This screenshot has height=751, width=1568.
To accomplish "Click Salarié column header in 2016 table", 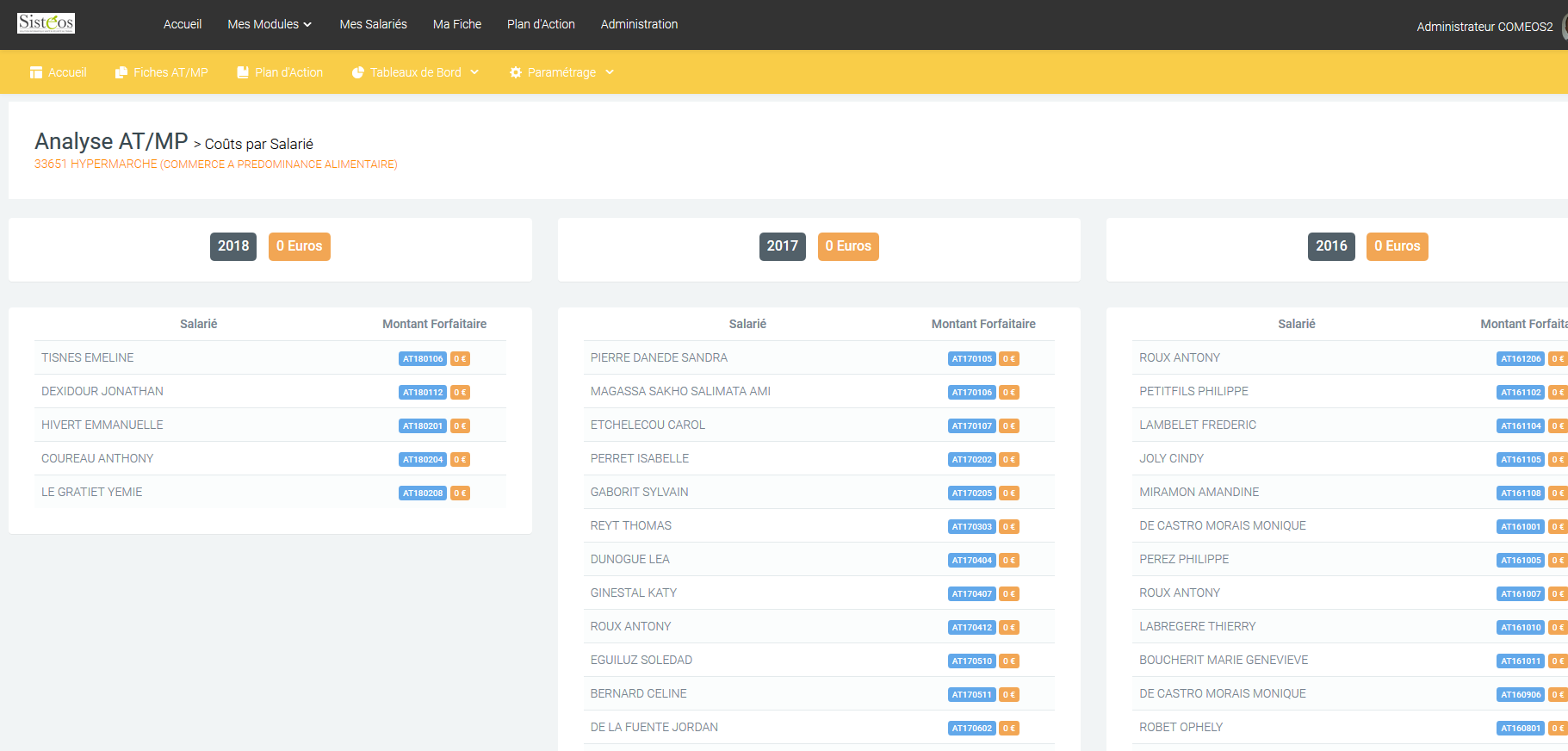I will coord(1297,324).
